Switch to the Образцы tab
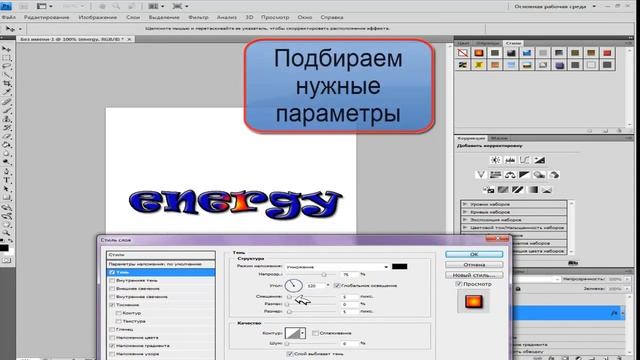The height and width of the screenshot is (360, 640). click(487, 43)
